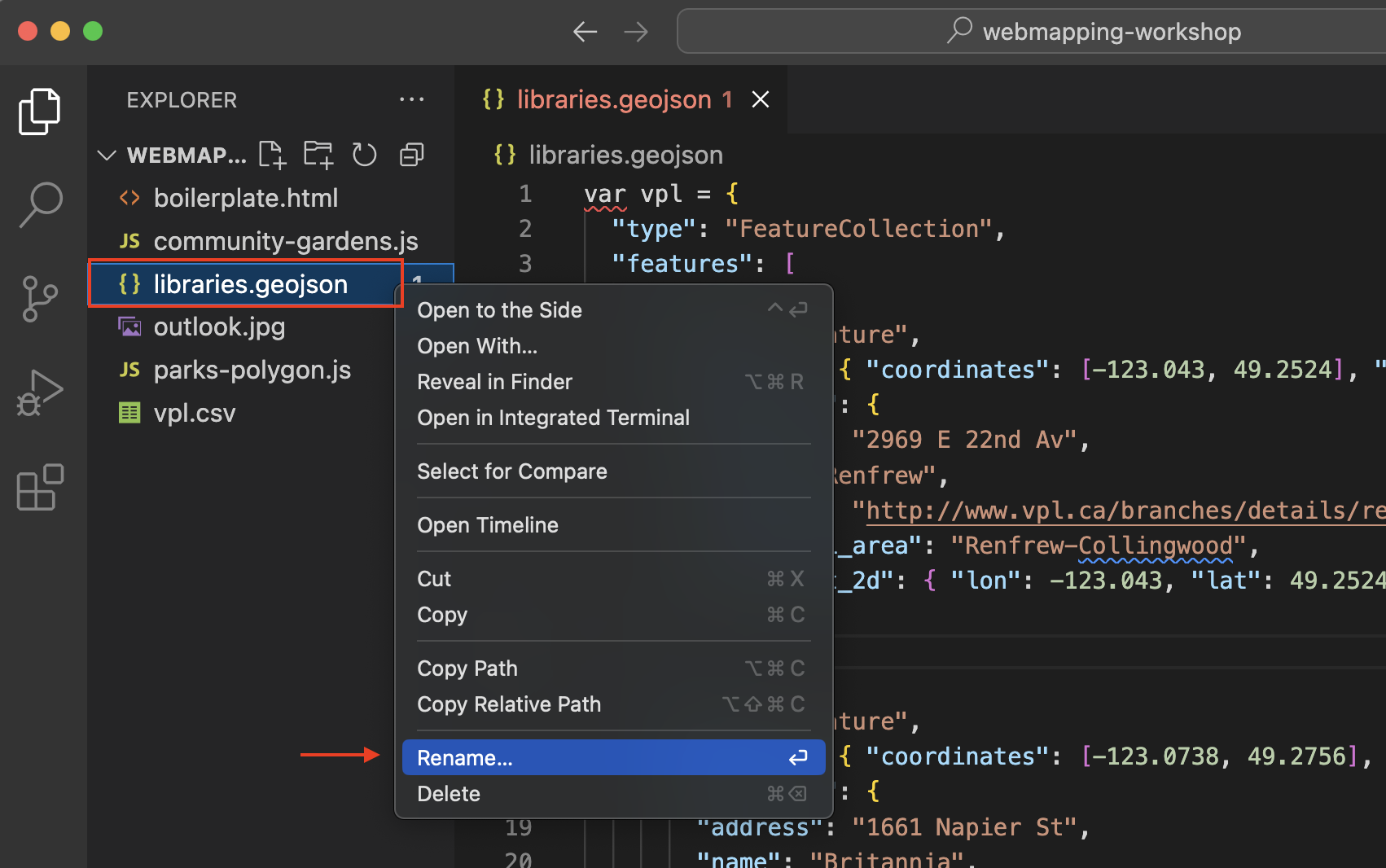Viewport: 1386px width, 868px height.
Task: Open Explorer more actions ellipsis
Action: 412,99
